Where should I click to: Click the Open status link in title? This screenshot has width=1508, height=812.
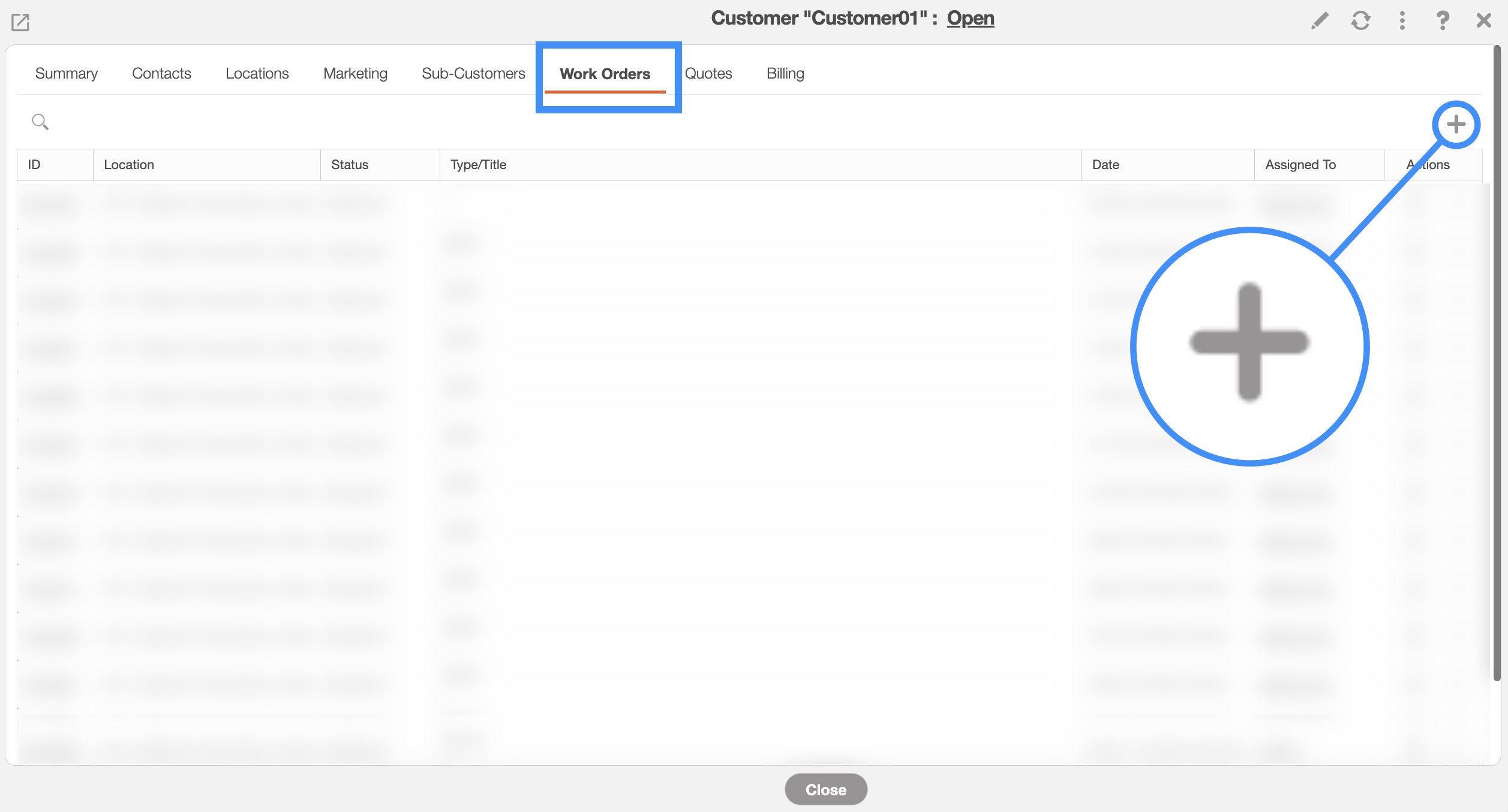pyautogui.click(x=970, y=19)
